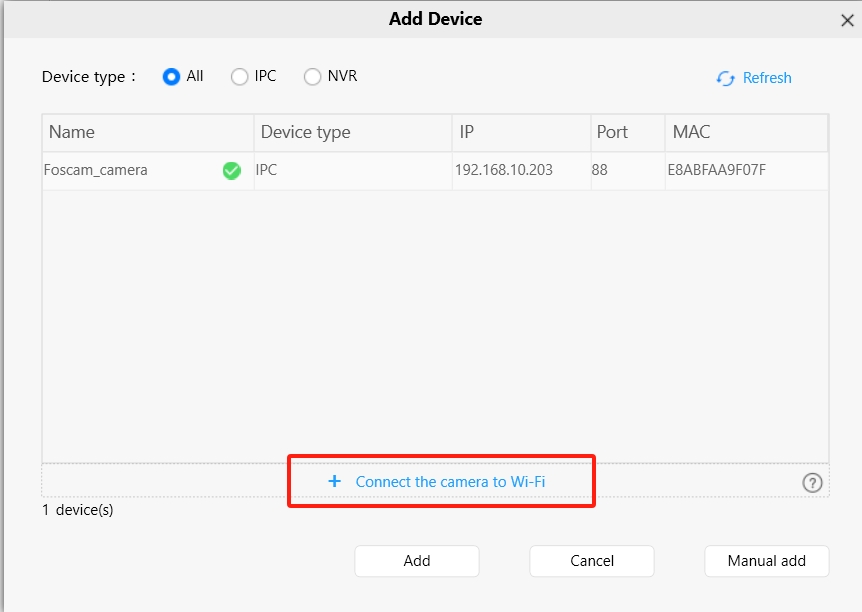The height and width of the screenshot is (612, 862).
Task: Click the Cancel button
Action: 591,561
